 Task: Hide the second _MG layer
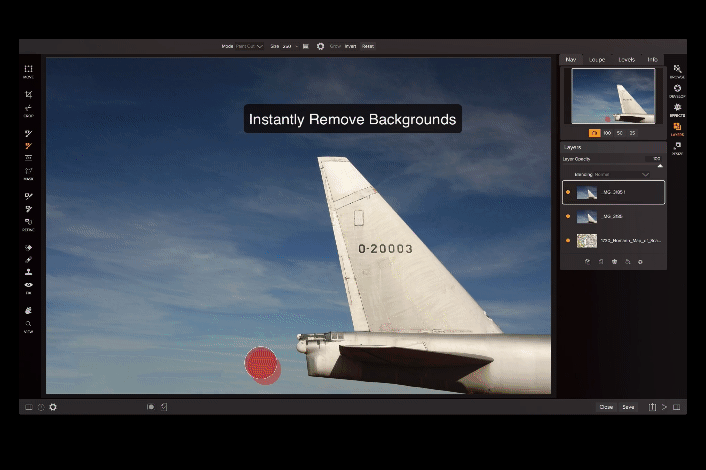point(568,217)
